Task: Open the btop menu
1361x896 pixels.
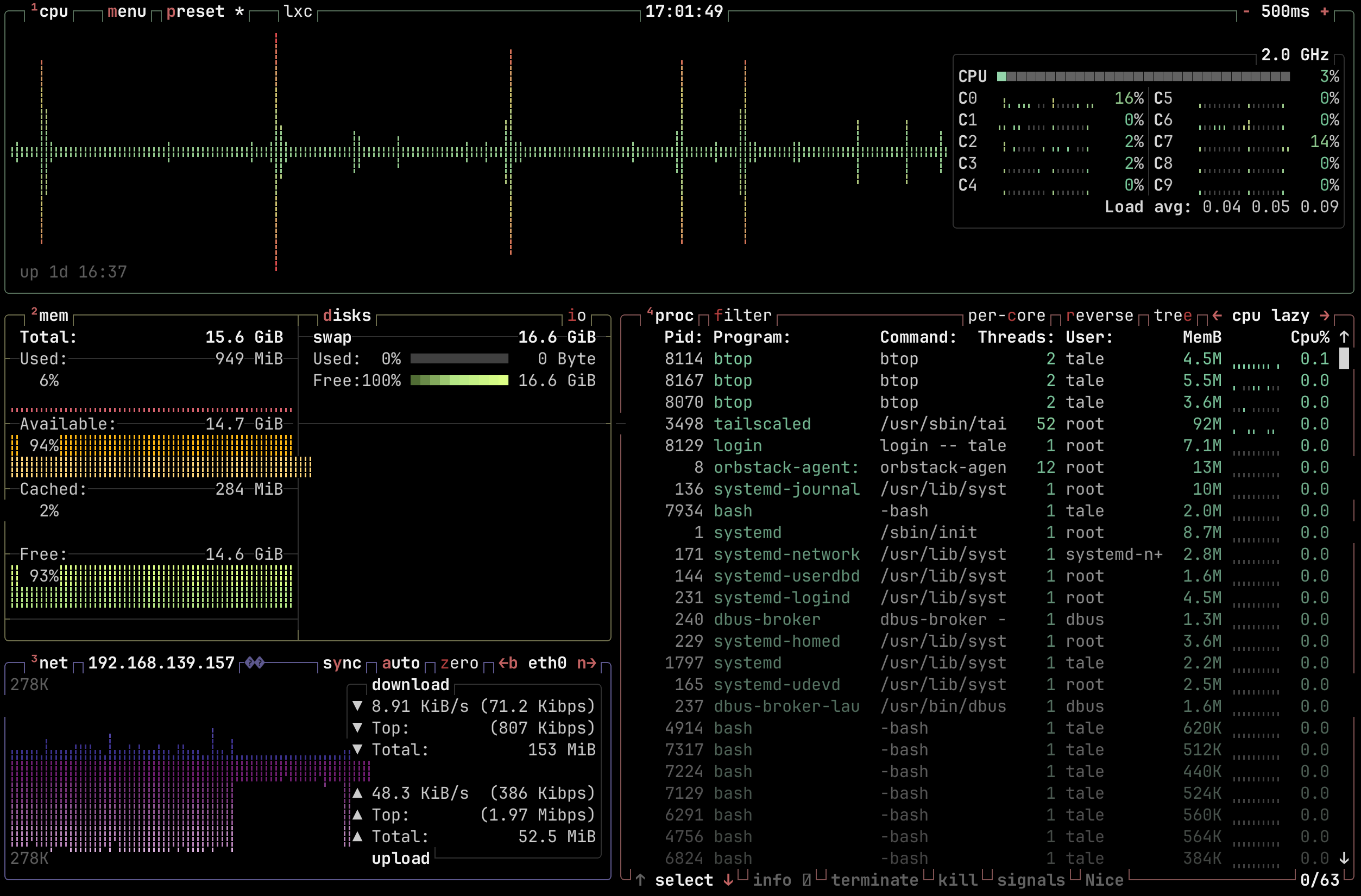Action: click(127, 11)
